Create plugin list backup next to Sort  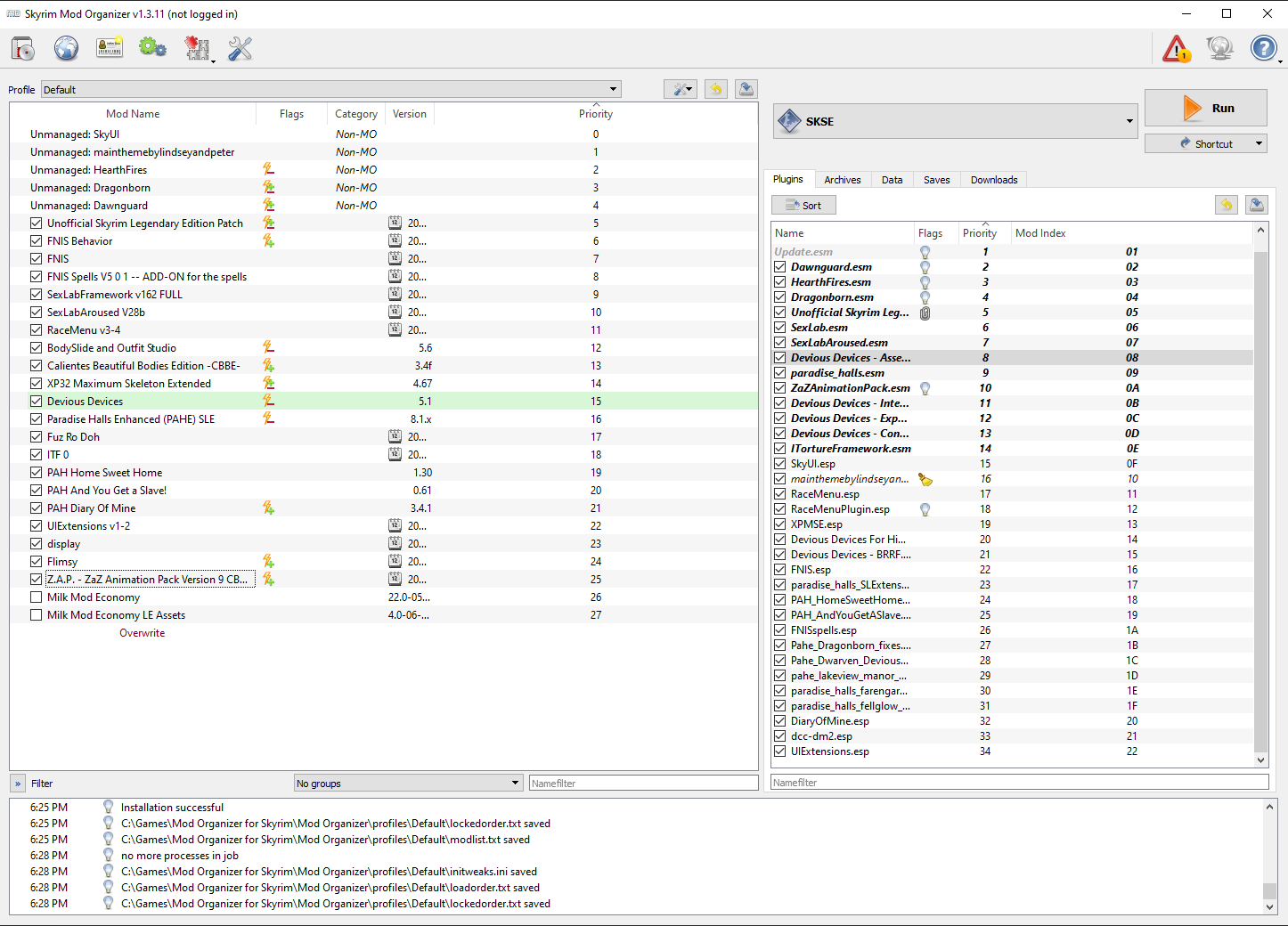click(1256, 205)
